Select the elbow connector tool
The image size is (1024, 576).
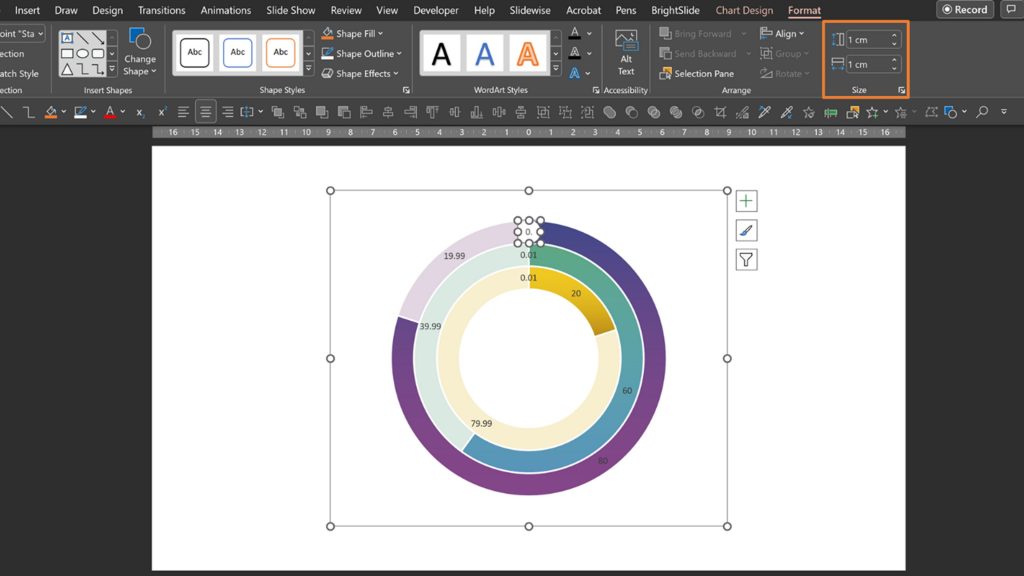coord(29,112)
